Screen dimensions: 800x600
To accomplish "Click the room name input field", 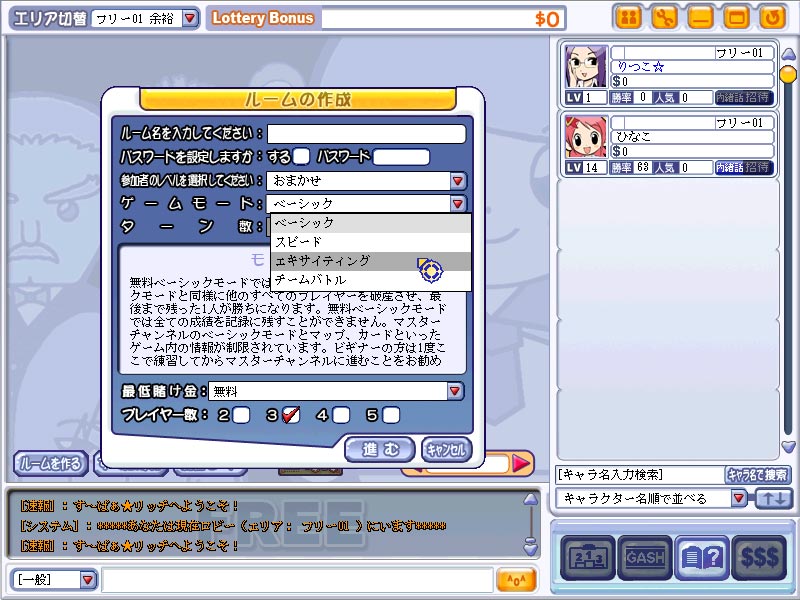I will [x=366, y=134].
